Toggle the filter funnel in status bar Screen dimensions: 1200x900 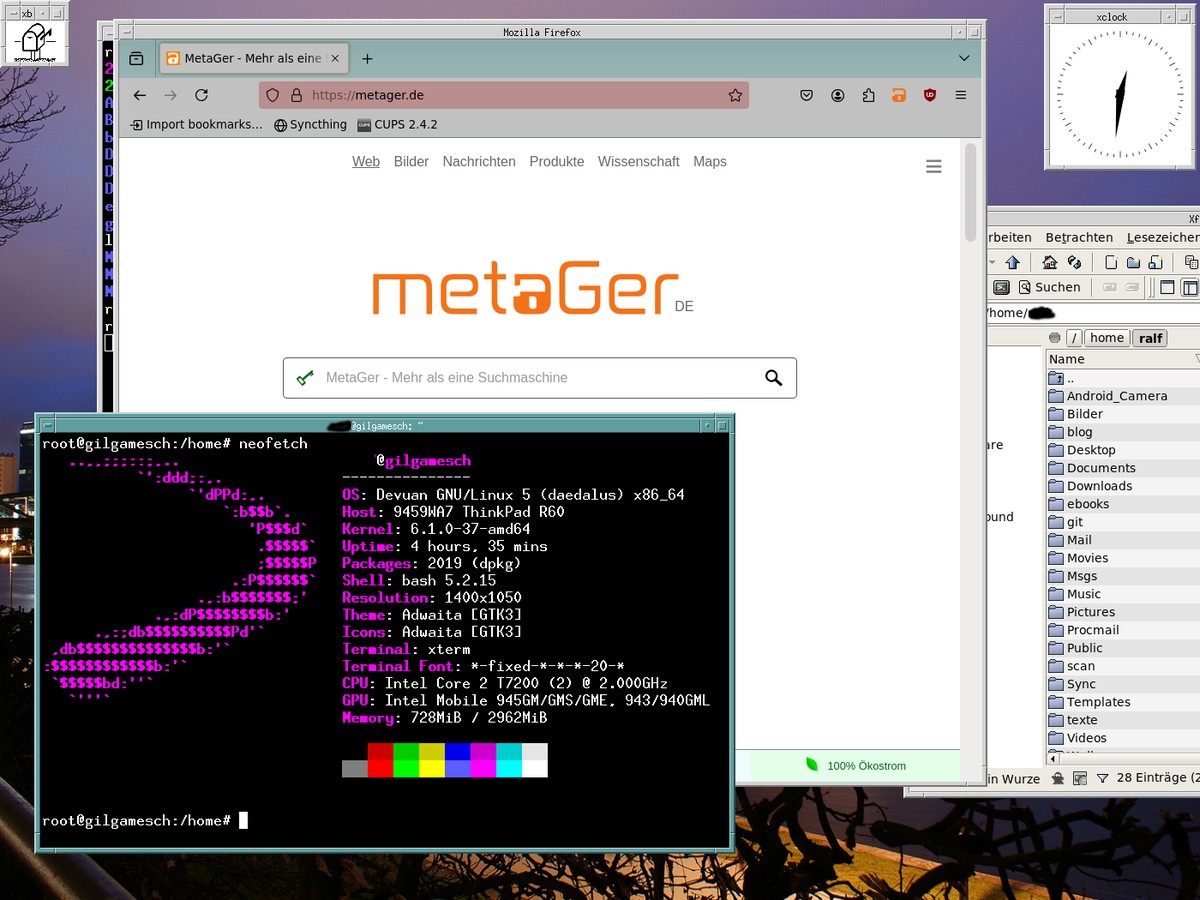[1102, 778]
